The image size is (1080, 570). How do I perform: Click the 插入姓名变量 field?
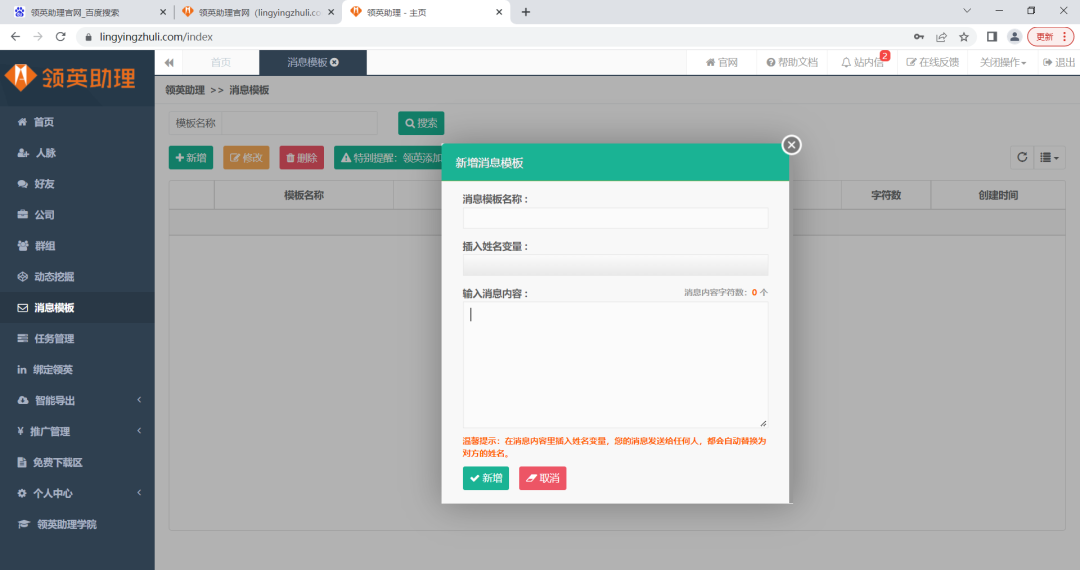tap(615, 265)
